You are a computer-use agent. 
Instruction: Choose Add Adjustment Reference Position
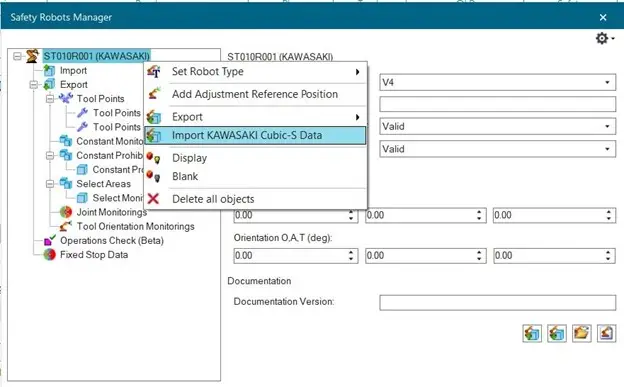pos(255,94)
